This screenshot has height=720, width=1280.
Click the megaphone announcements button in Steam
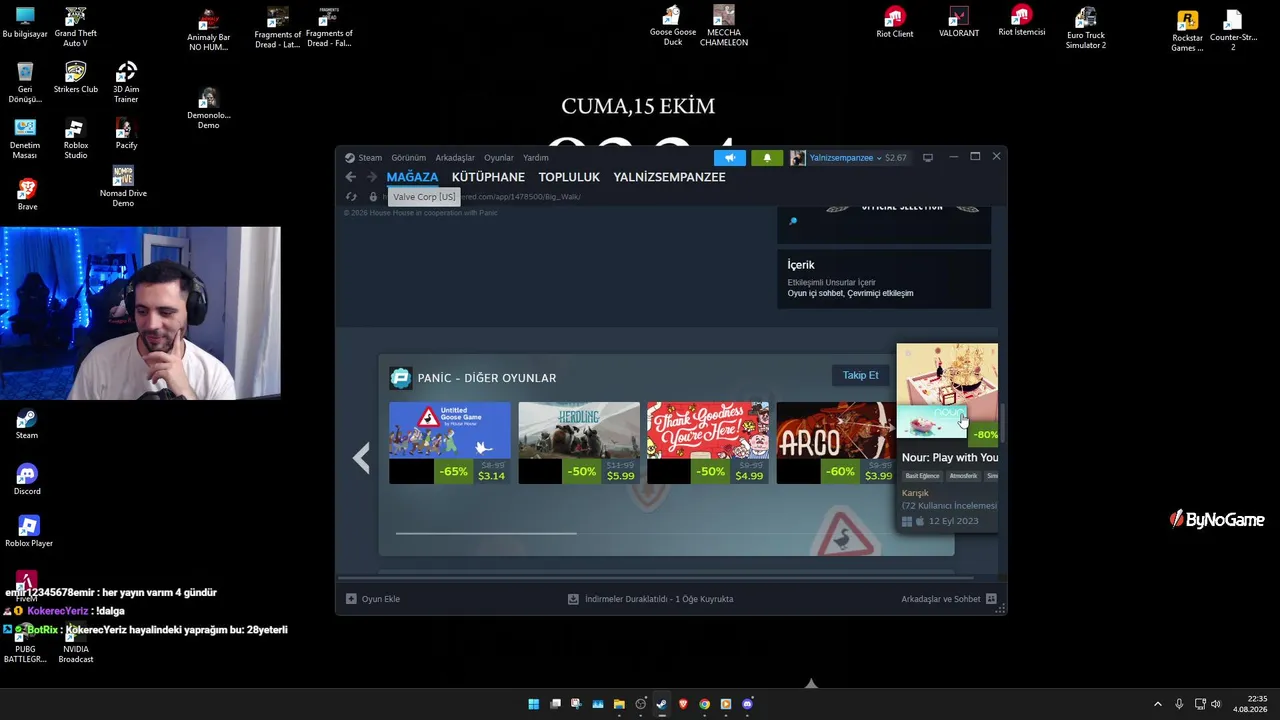pyautogui.click(x=730, y=158)
